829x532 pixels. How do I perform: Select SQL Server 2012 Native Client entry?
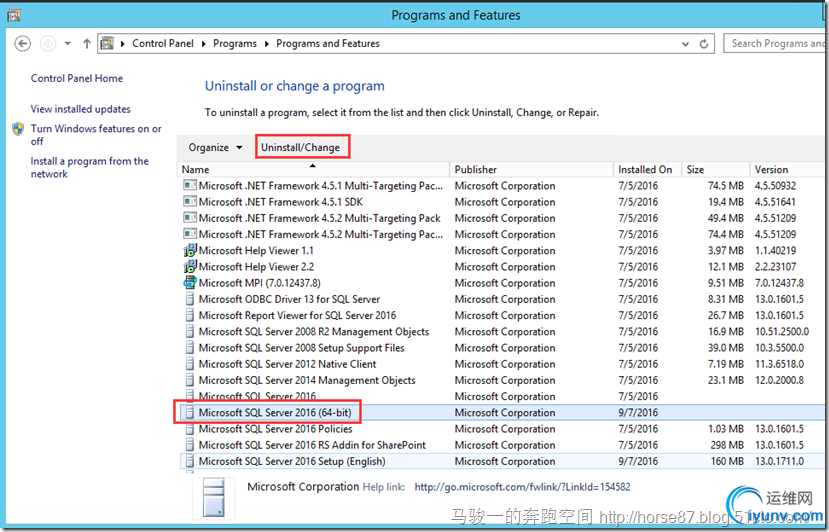point(501,364)
